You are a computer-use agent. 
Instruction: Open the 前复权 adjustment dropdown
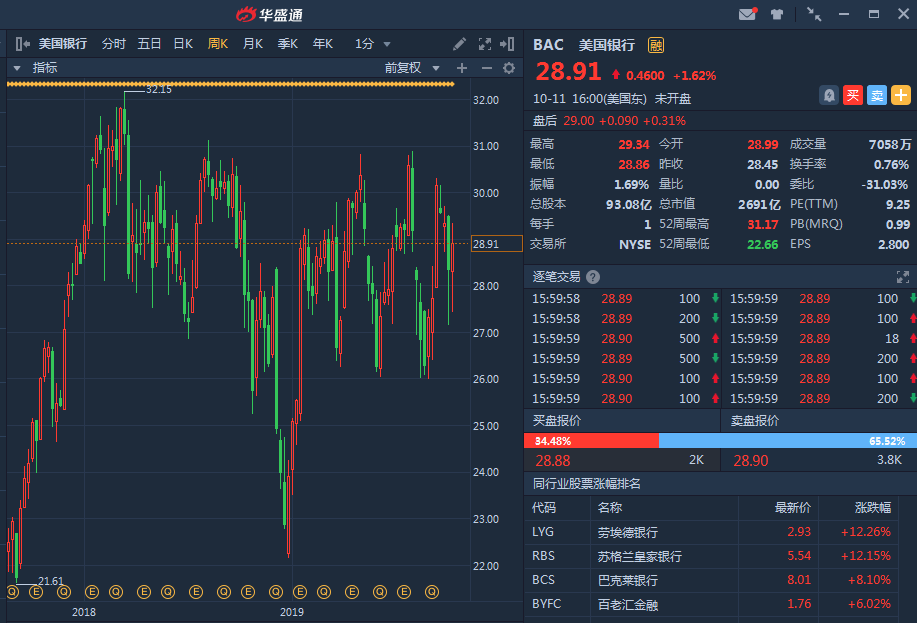coord(409,68)
